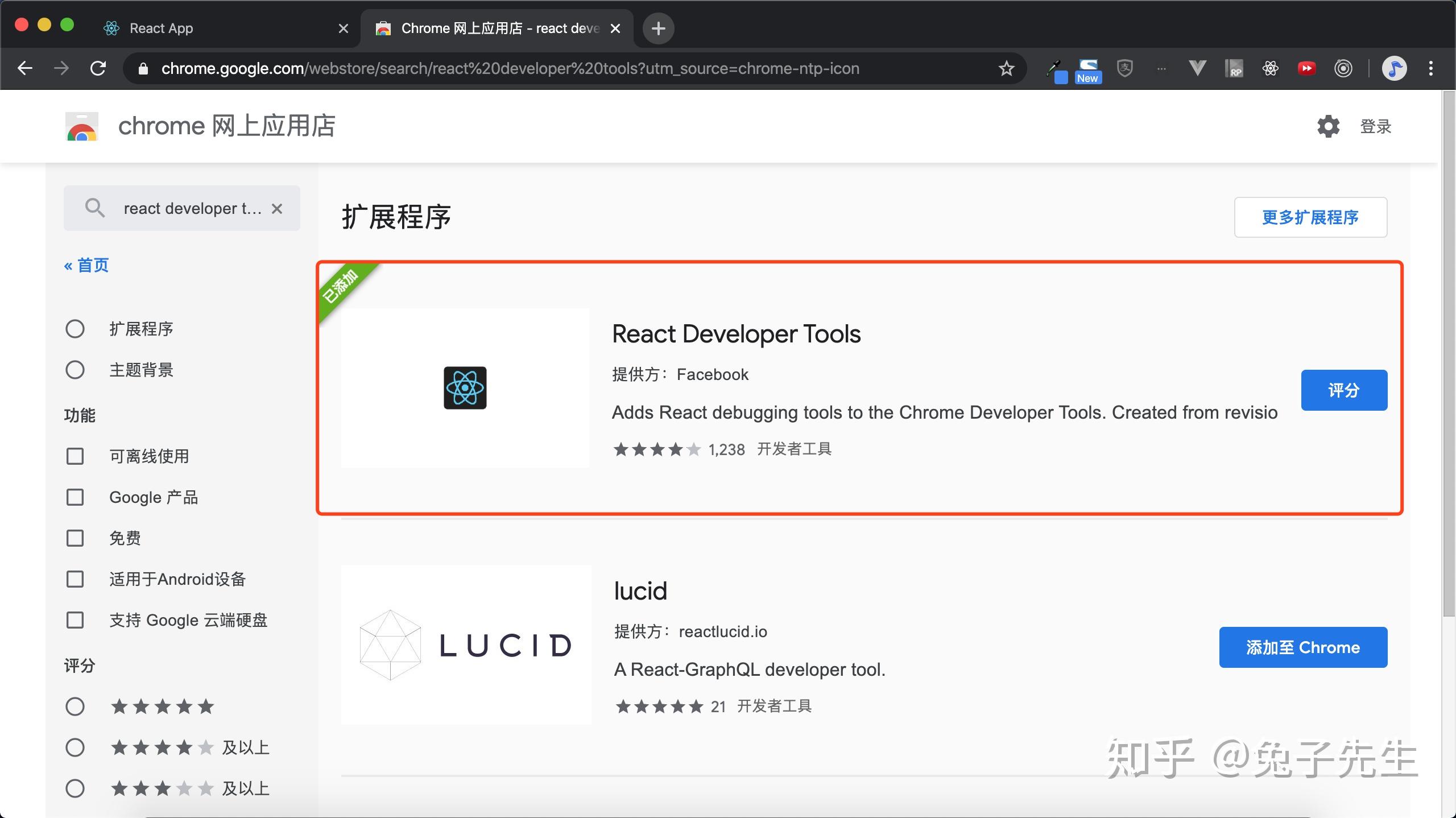Select the 扩展程序 radio option
The height and width of the screenshot is (818, 1456).
coord(75,329)
